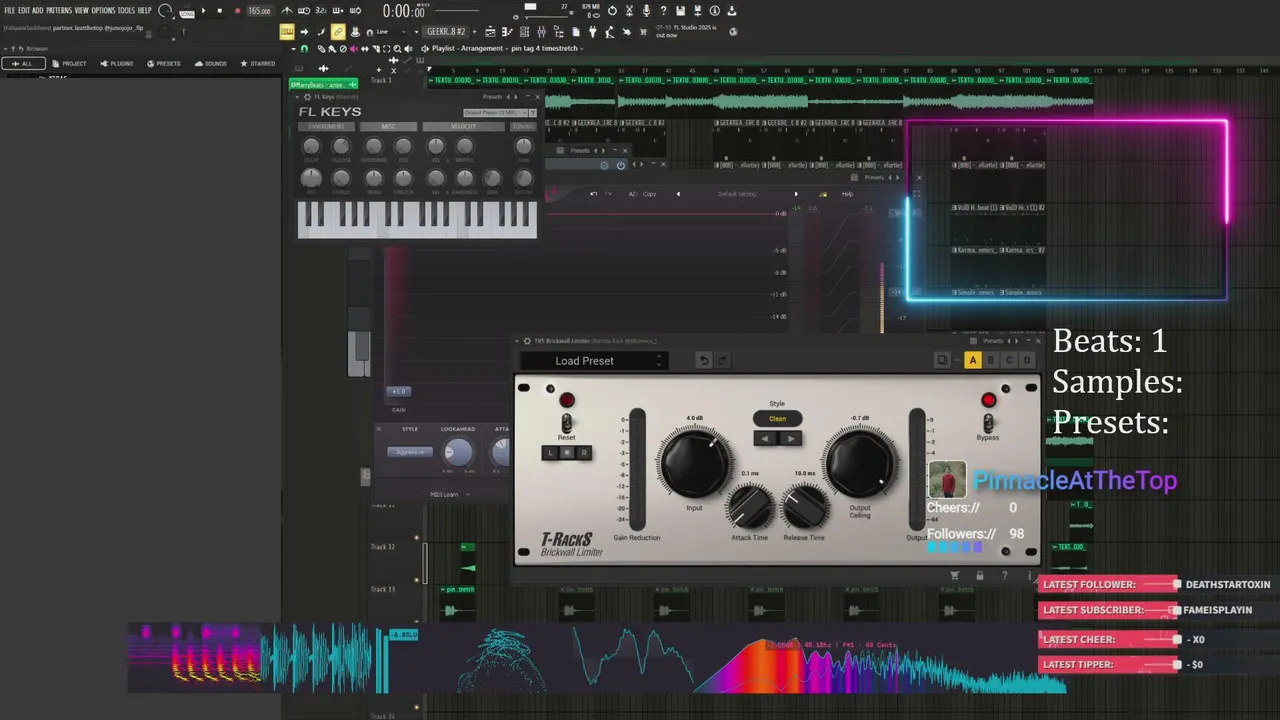The image size is (1280, 720).
Task: Adjust the FL Keys DECAY knob
Action: tap(311, 146)
